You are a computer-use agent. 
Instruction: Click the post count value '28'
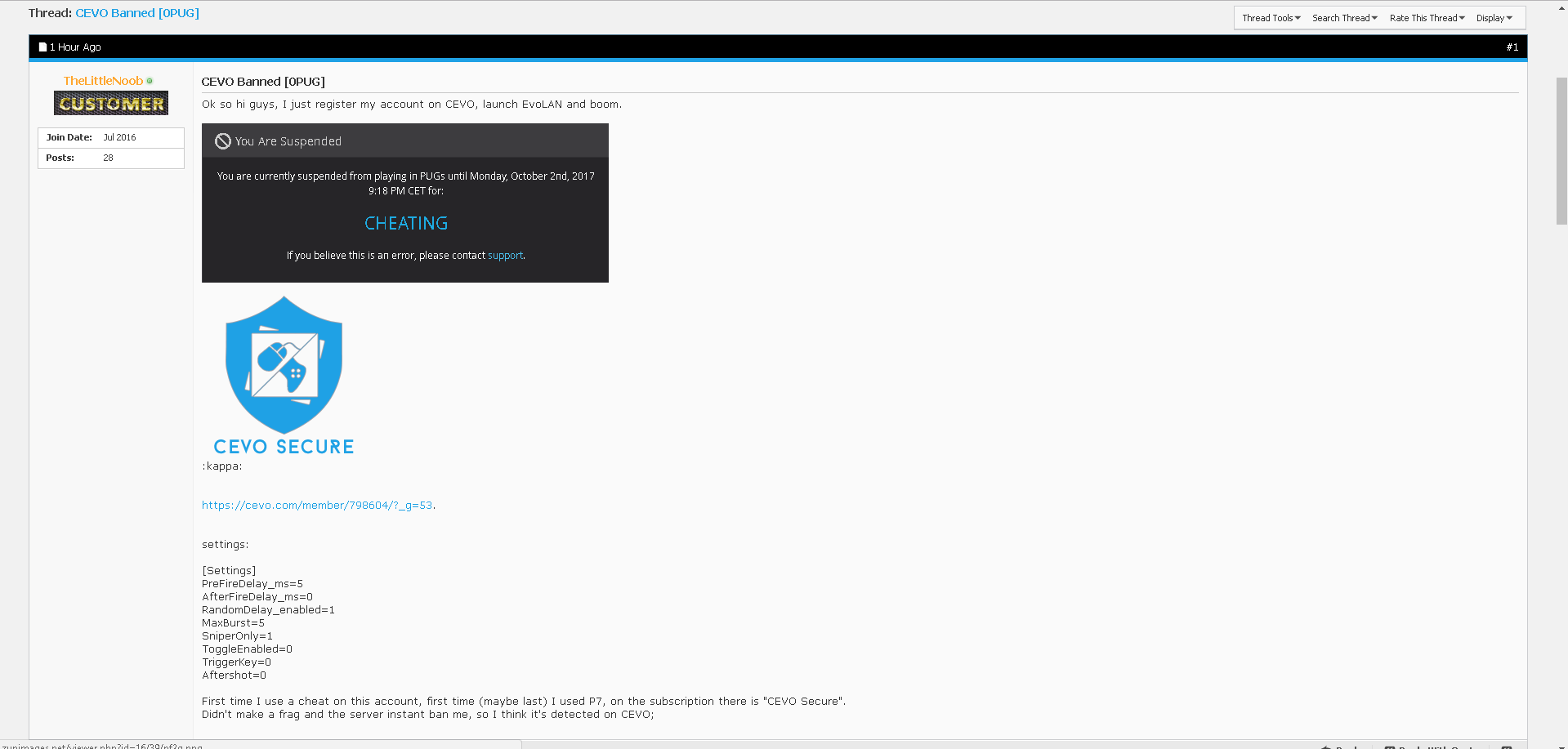tap(108, 158)
